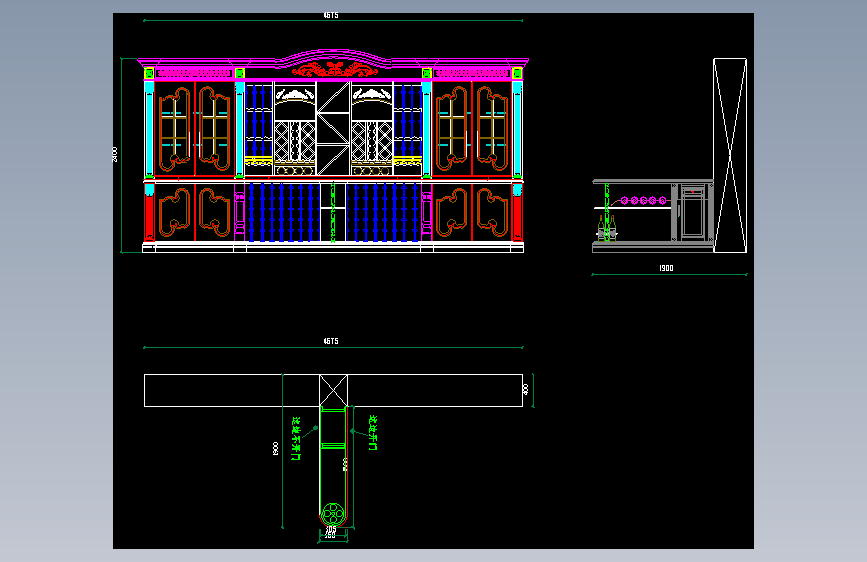This screenshot has height=562, width=867.
Task: Click the green 这边开门 annotation
Action: [373, 433]
